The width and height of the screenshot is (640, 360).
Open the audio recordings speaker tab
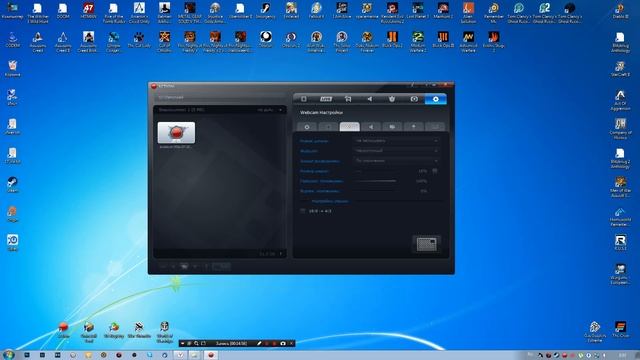click(x=370, y=99)
